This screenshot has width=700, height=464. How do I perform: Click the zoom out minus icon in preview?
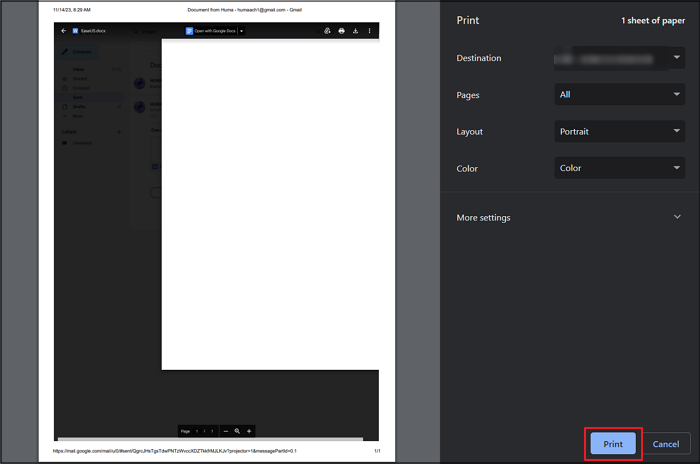click(x=226, y=431)
